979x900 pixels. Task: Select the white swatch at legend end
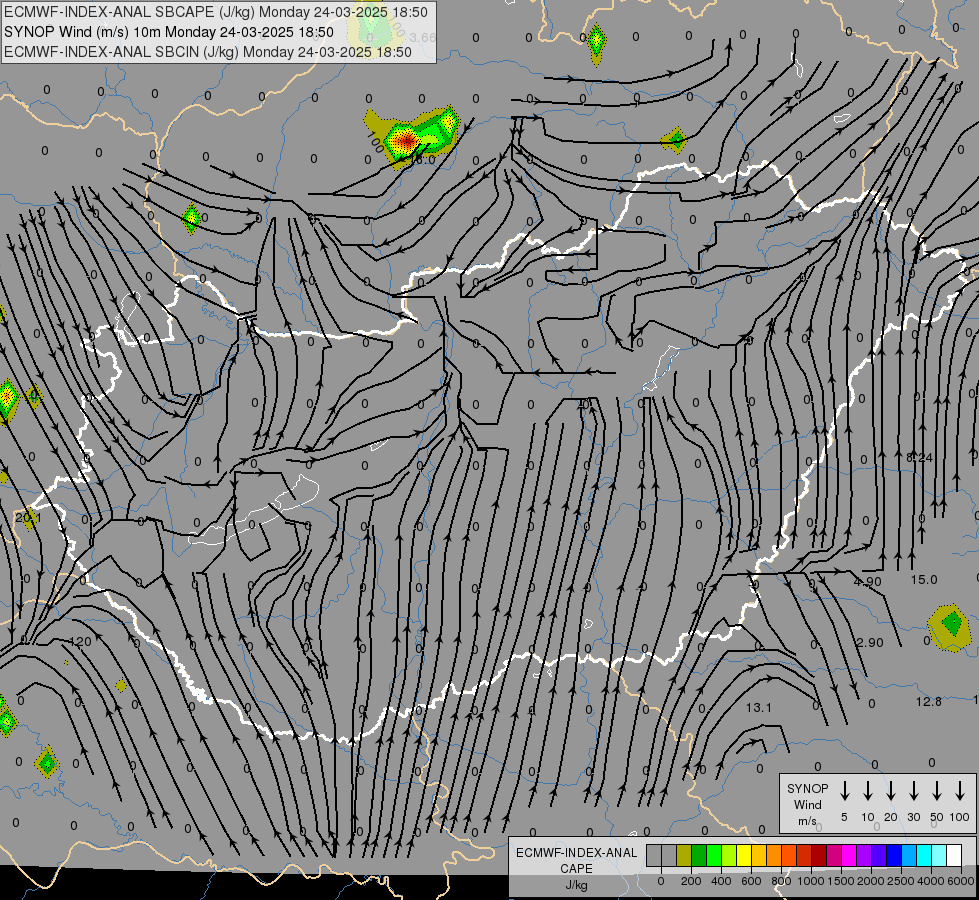point(954,855)
